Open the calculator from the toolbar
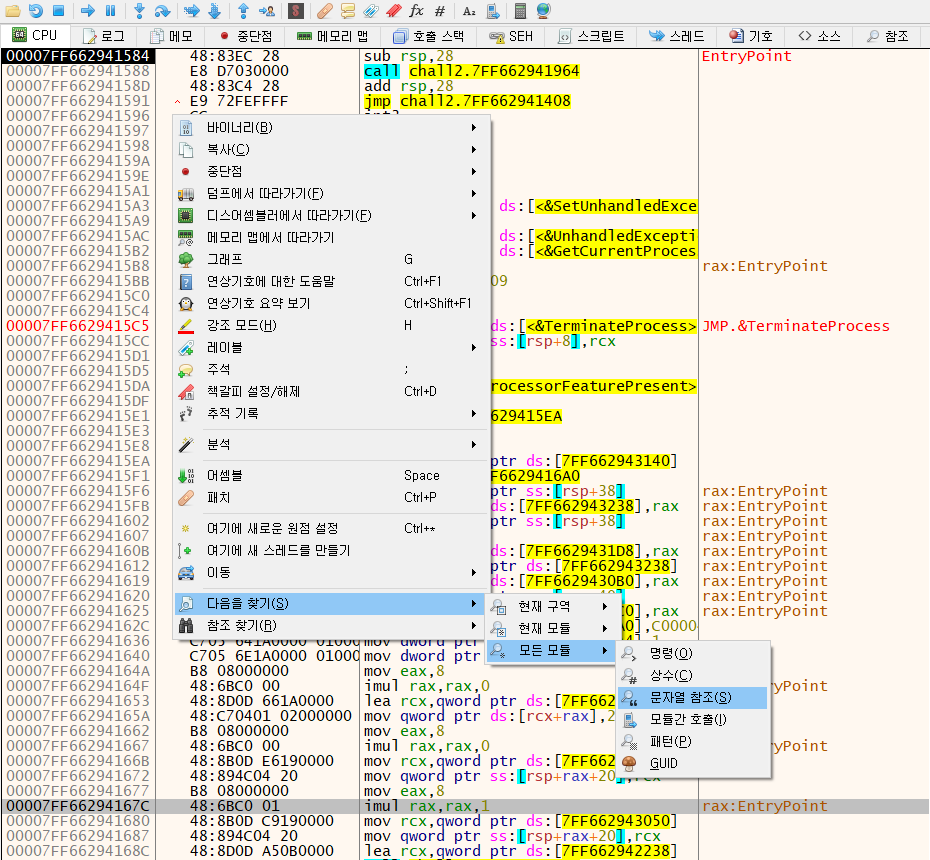This screenshot has width=930, height=860. pos(520,11)
